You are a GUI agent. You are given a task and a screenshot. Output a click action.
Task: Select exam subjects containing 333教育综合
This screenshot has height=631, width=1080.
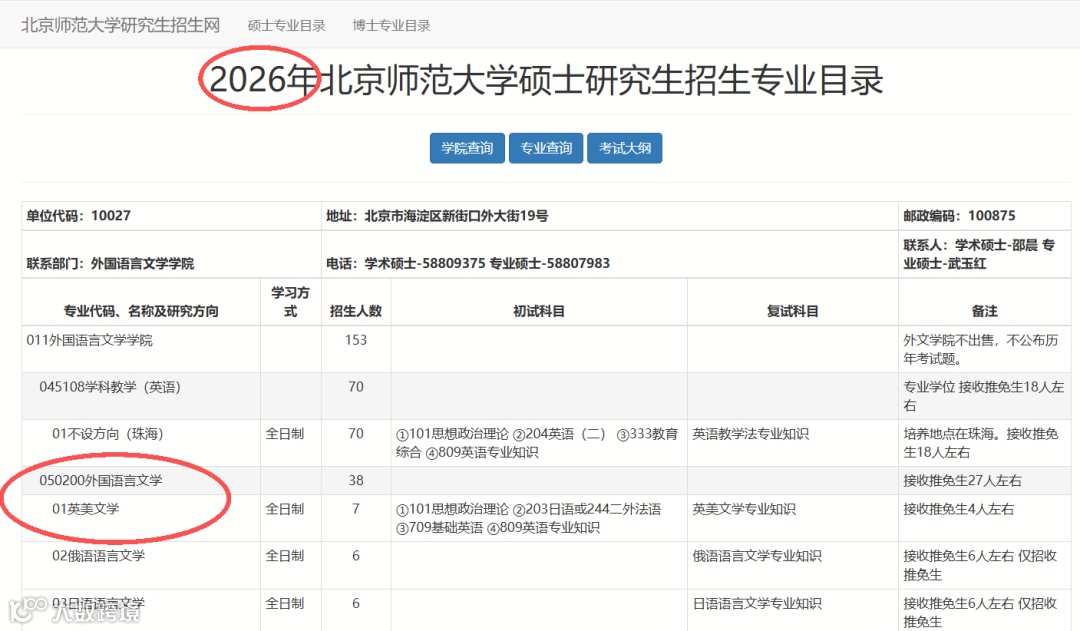[537, 443]
